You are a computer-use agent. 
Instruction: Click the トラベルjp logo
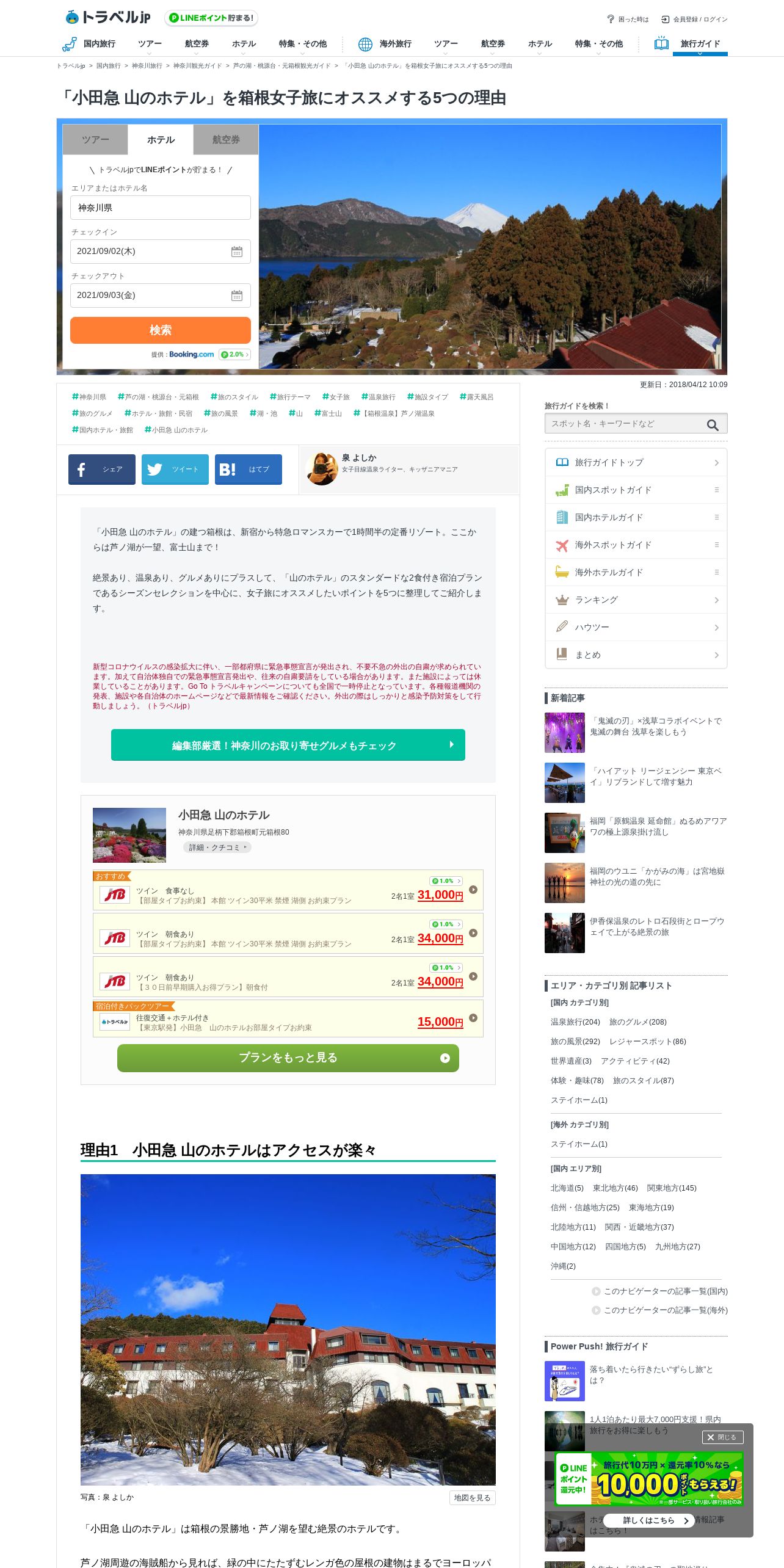pos(107,18)
